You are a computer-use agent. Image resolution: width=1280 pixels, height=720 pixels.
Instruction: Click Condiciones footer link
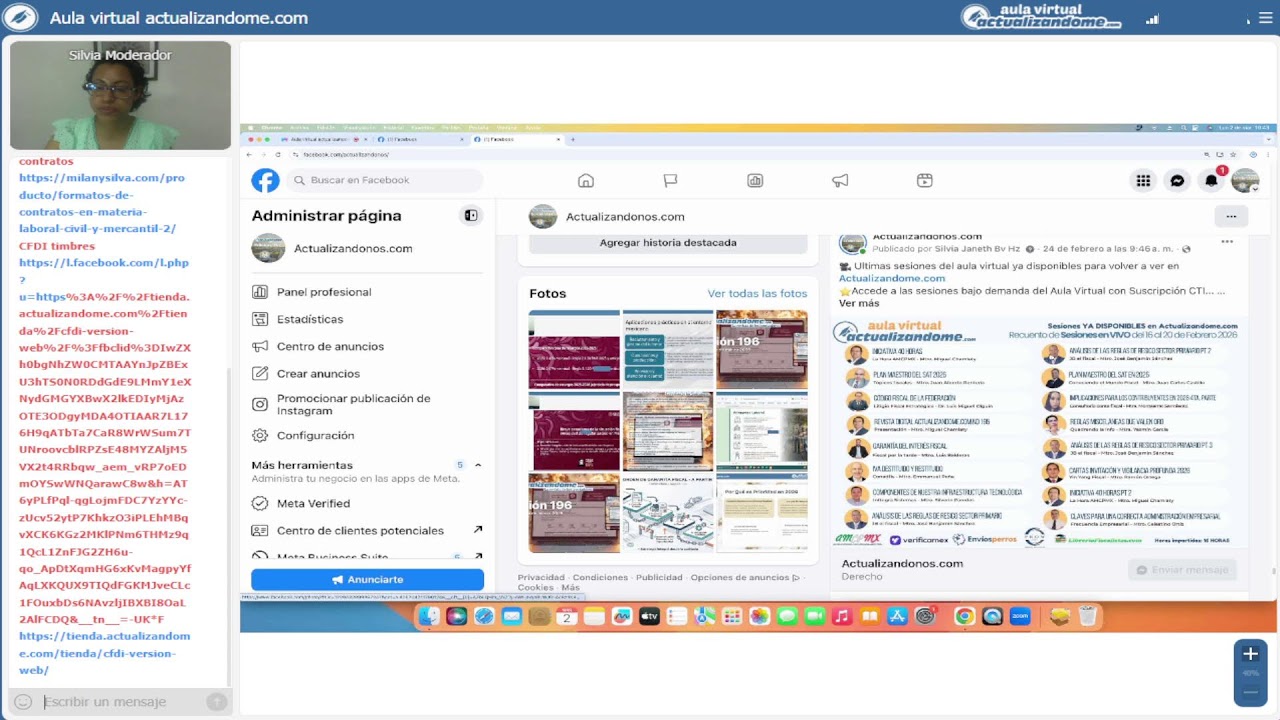[600, 577]
